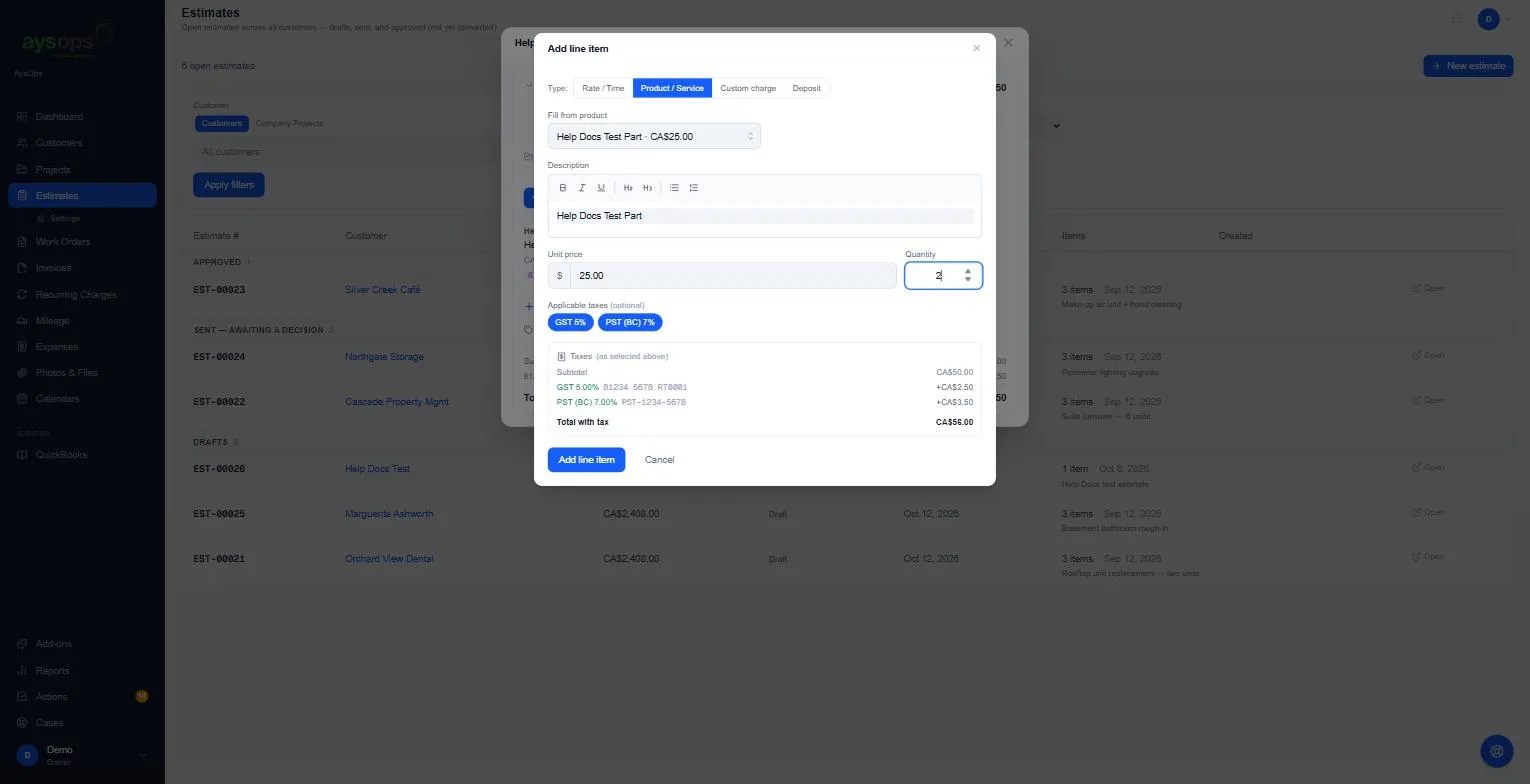Click the 'Total with tax' label
Screen dimensions: 1530x784
[x=583, y=422]
